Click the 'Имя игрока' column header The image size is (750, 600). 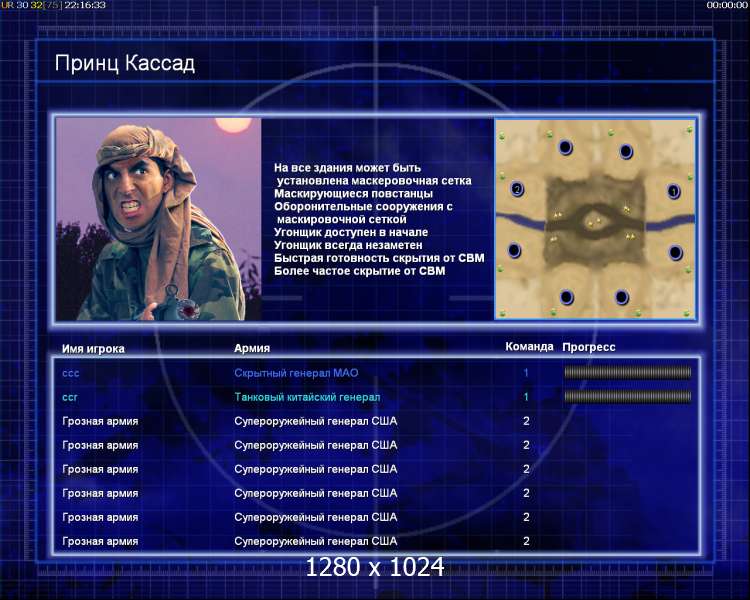click(x=93, y=349)
